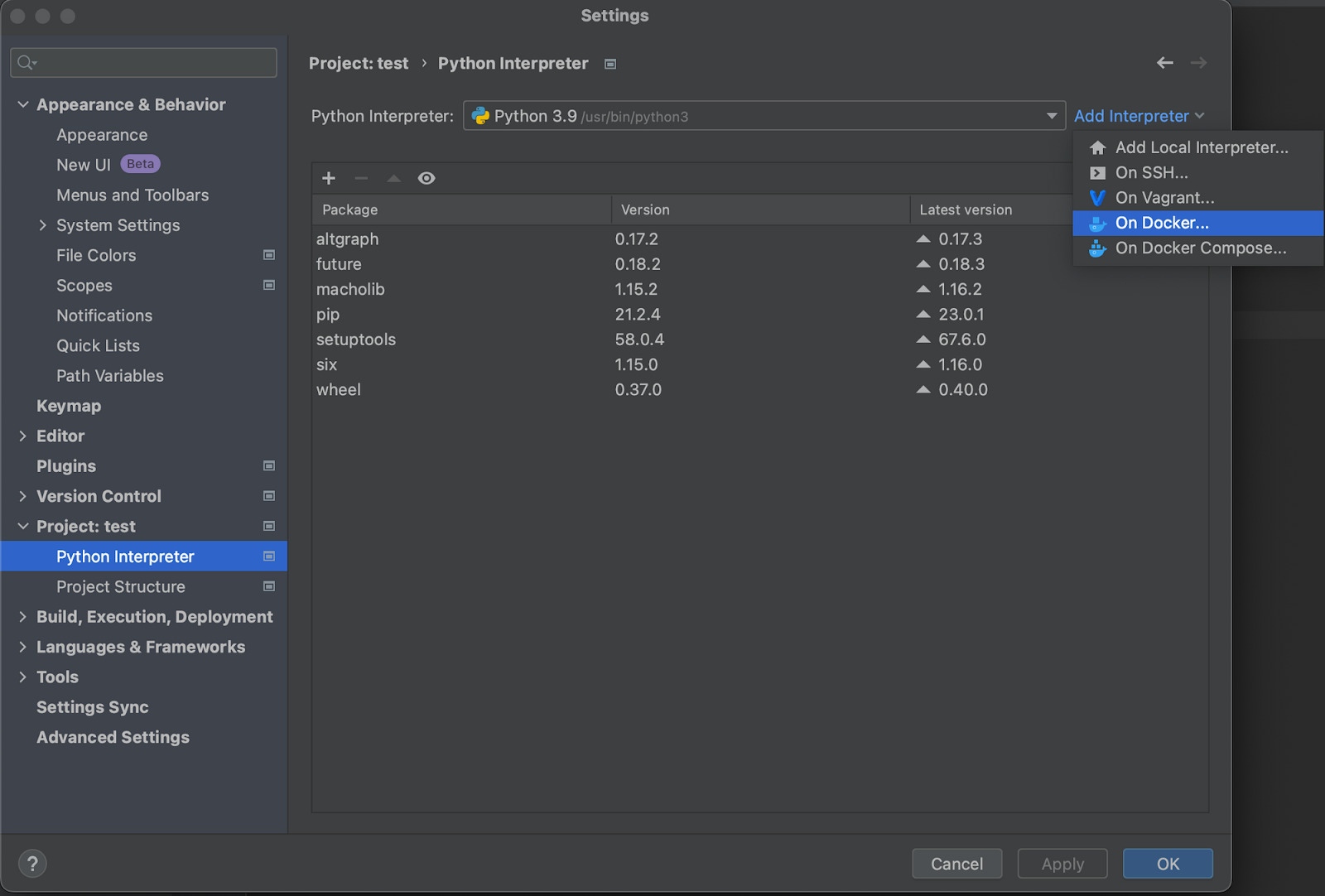Expand the Editor section in the sidebar
Image resolution: width=1325 pixels, height=896 pixels.
click(x=22, y=436)
